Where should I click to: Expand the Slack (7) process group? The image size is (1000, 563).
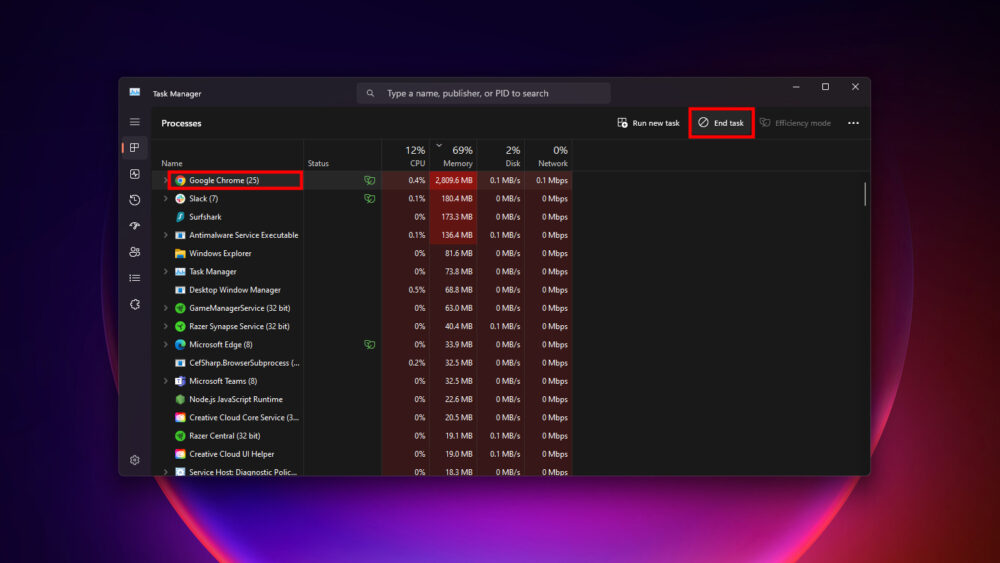tap(166, 199)
